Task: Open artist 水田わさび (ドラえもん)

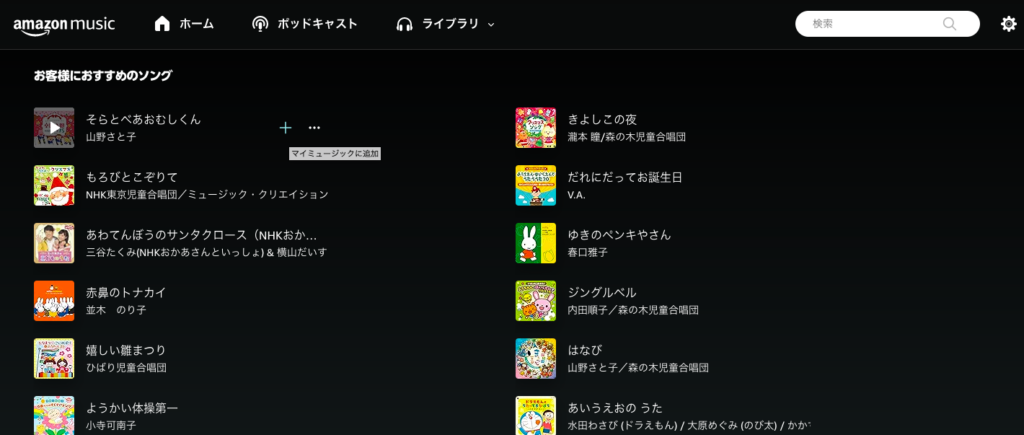Action: [623, 426]
